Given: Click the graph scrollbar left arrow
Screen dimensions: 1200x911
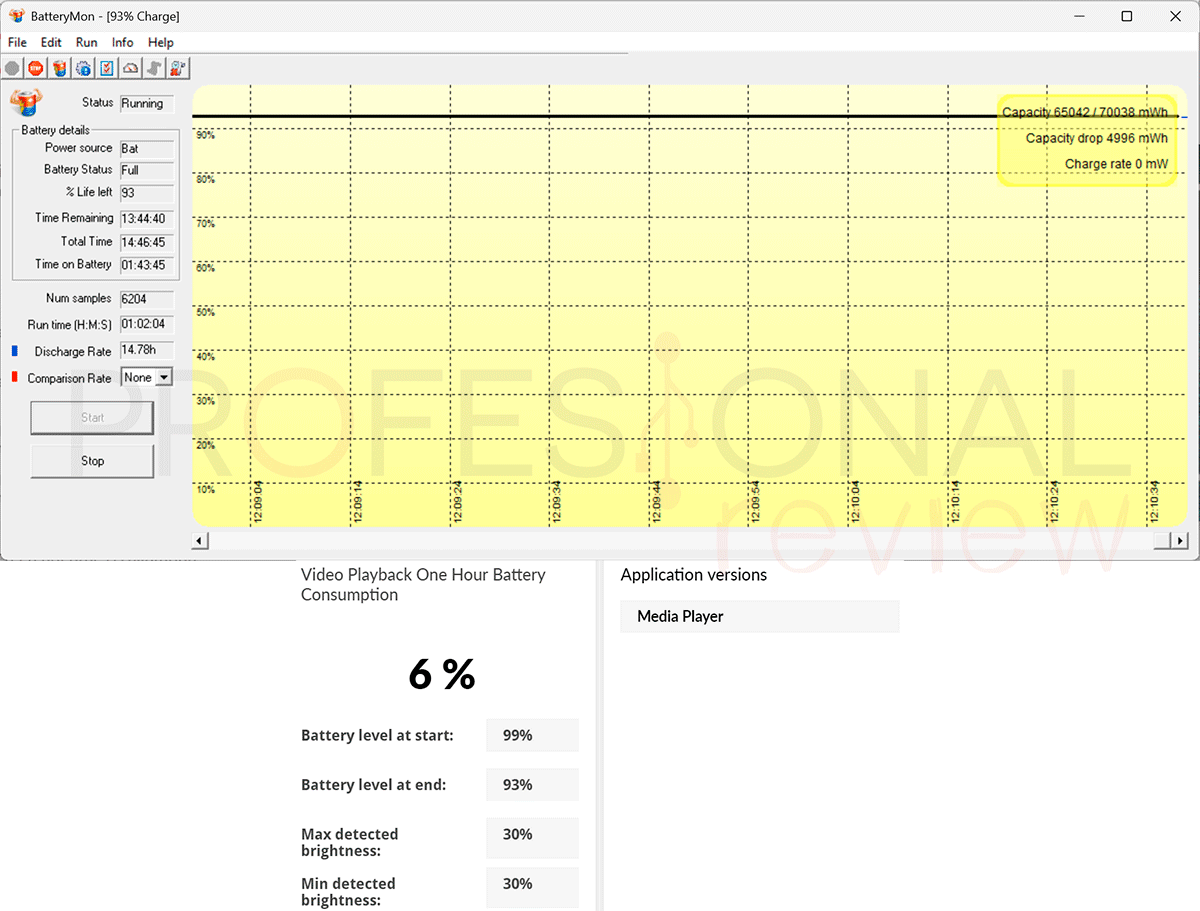Looking at the screenshot, I should (200, 540).
